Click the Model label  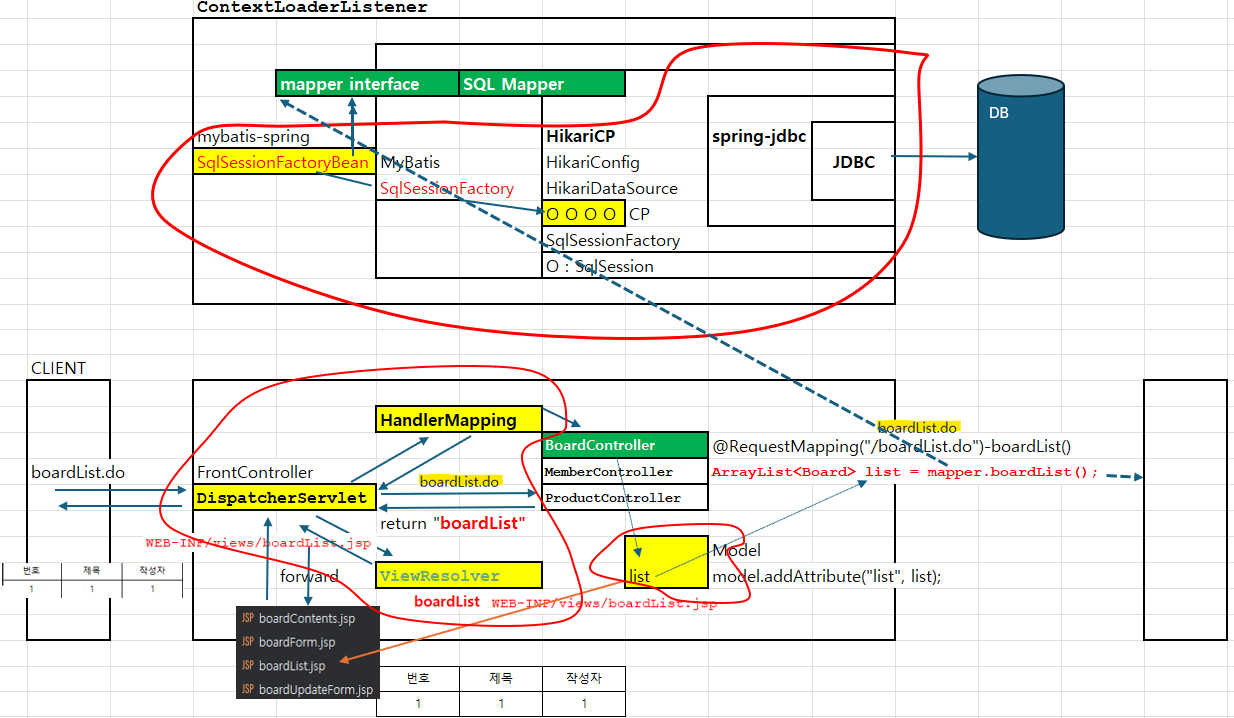(737, 550)
